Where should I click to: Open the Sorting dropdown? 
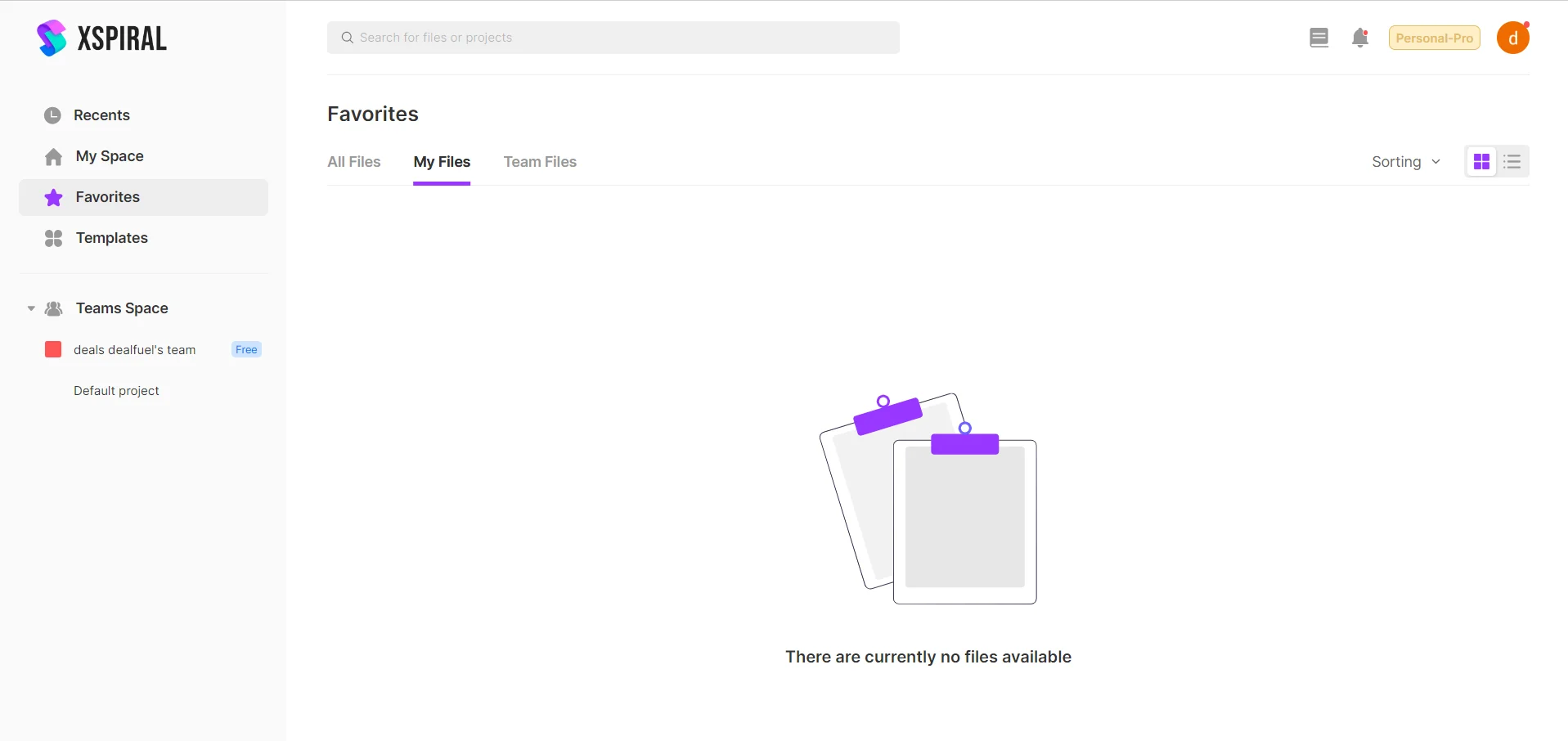tap(1405, 162)
